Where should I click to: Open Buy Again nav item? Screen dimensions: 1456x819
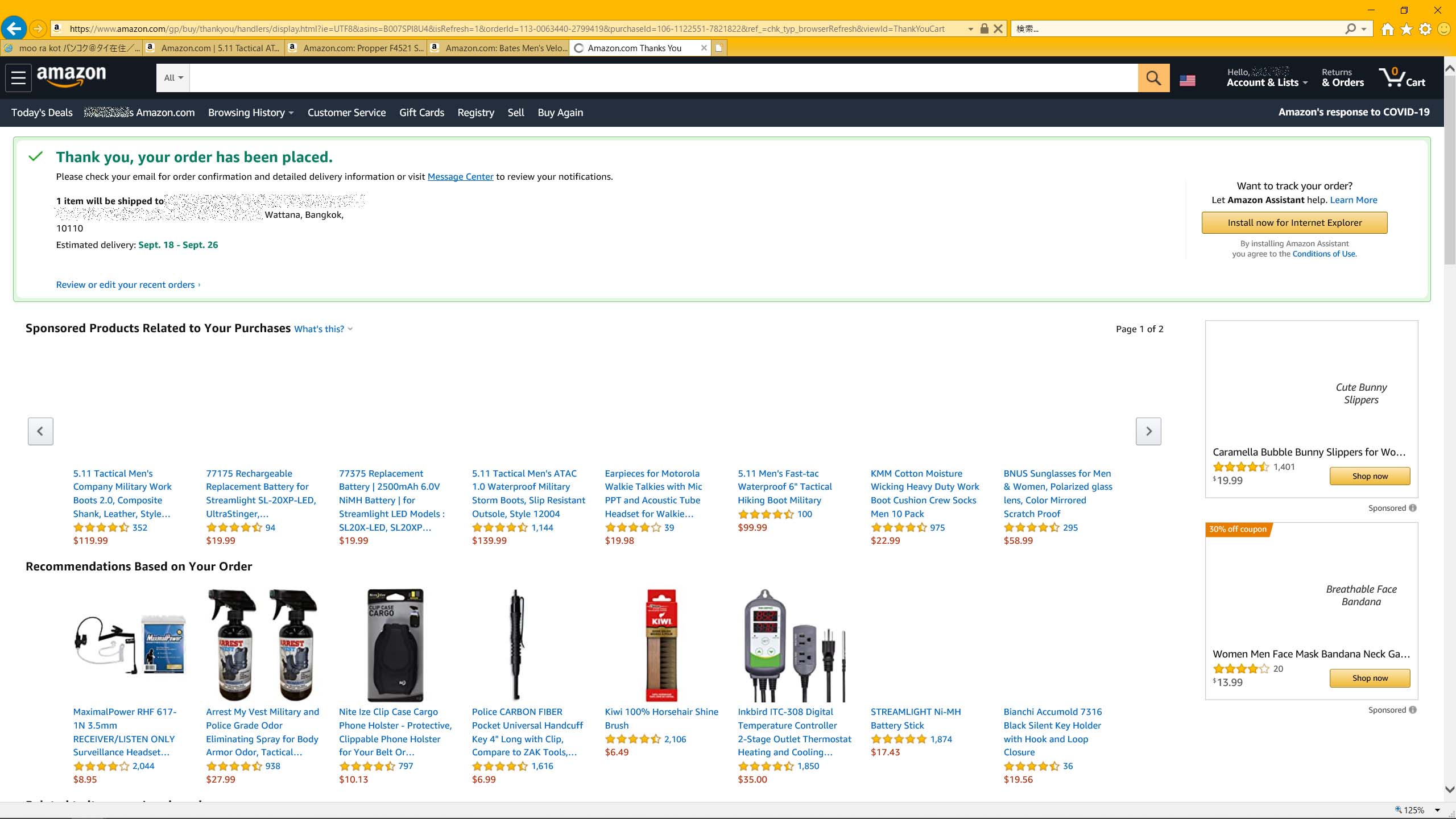[560, 113]
